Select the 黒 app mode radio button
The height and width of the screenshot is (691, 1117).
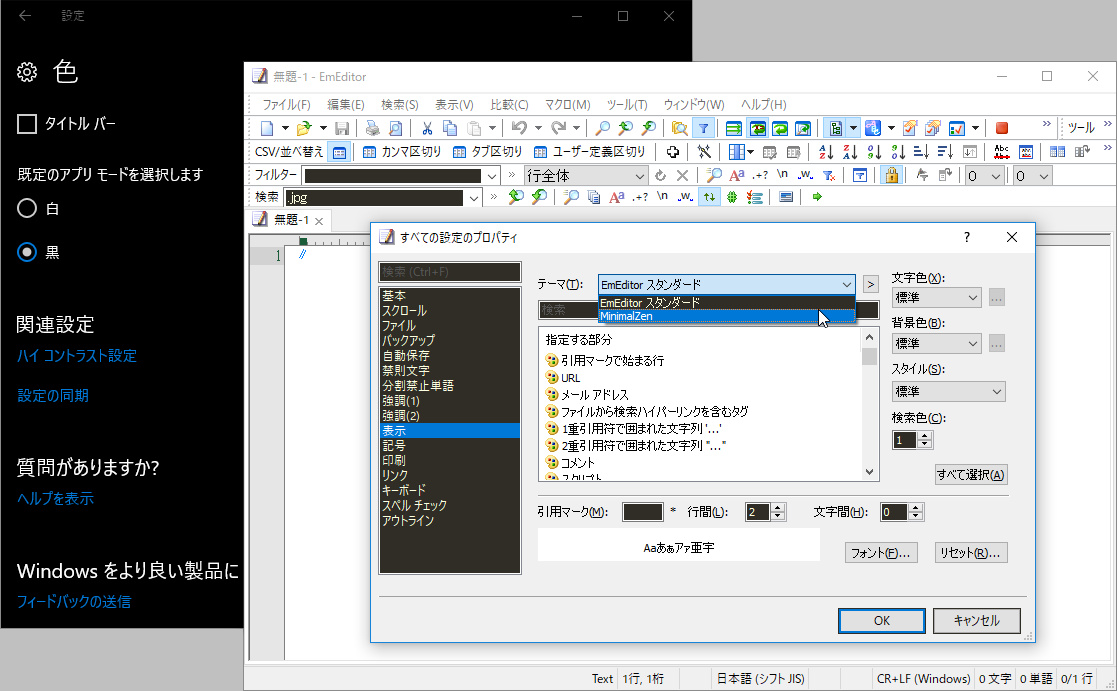25,251
